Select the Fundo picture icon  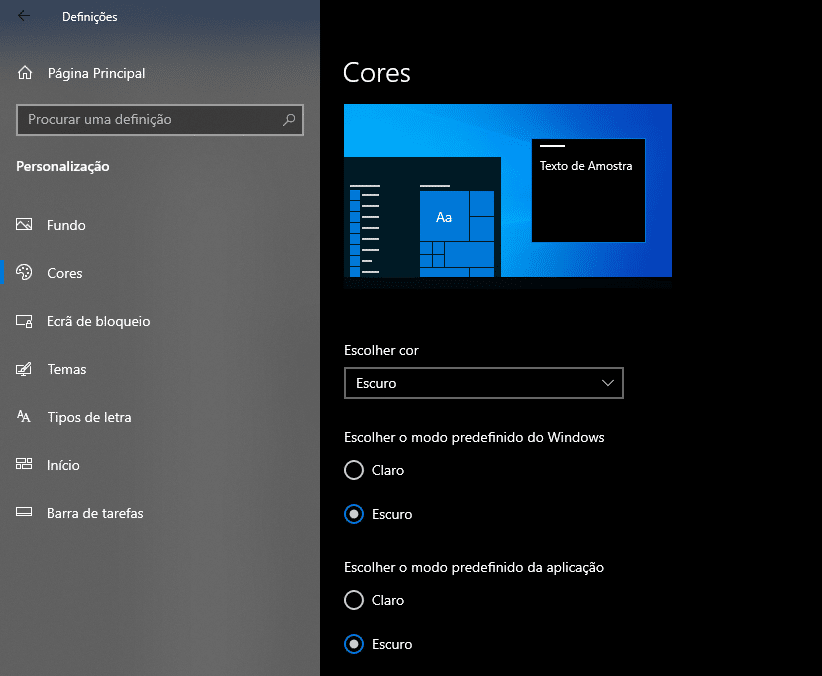(24, 224)
